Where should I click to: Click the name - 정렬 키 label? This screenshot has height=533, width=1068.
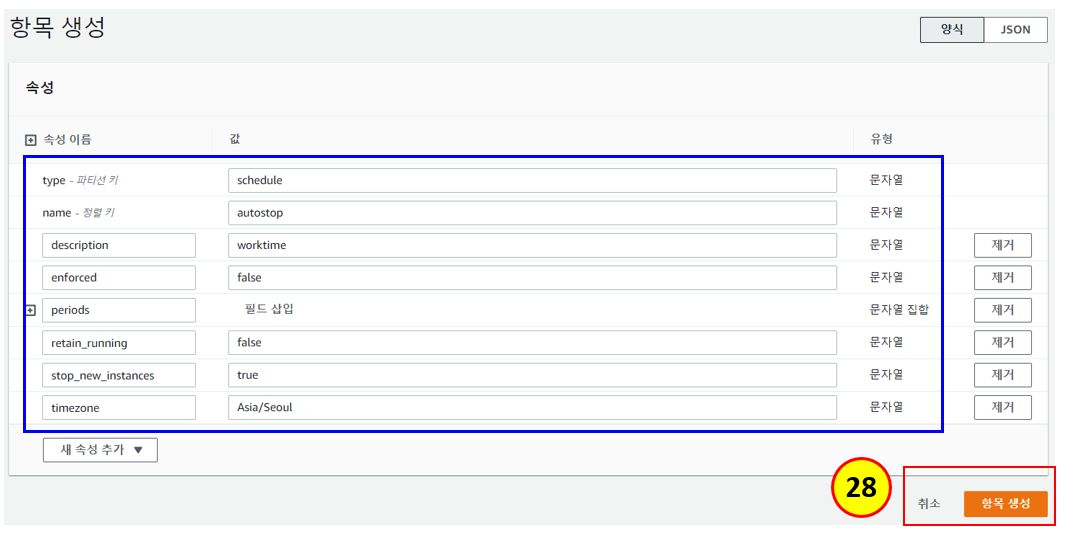pyautogui.click(x=78, y=213)
